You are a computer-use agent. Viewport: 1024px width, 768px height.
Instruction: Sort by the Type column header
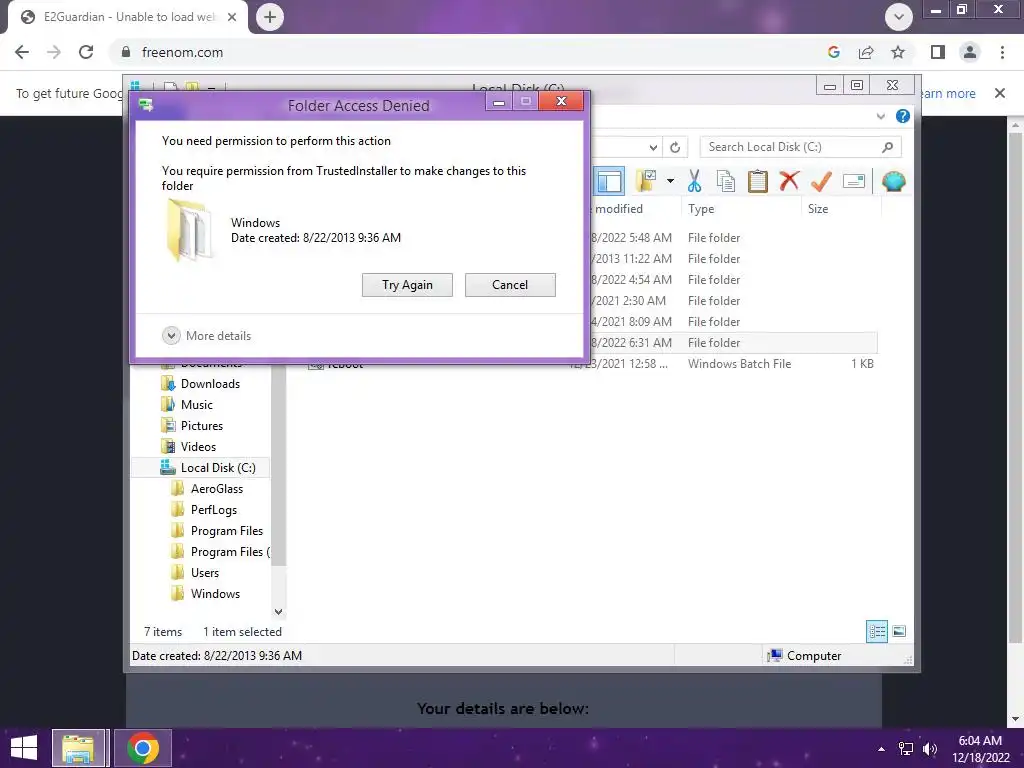point(701,209)
